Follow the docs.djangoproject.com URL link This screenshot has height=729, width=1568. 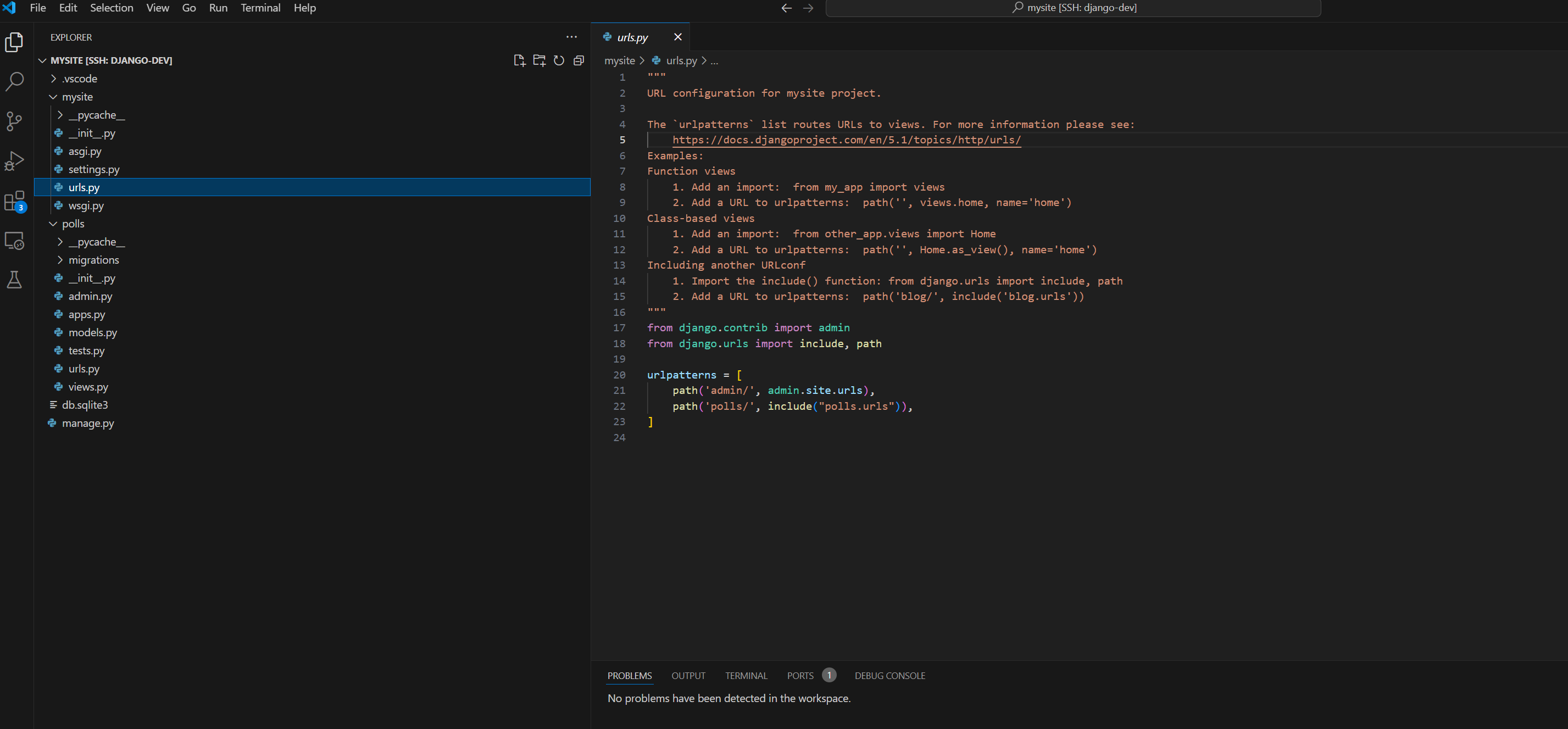pos(846,140)
